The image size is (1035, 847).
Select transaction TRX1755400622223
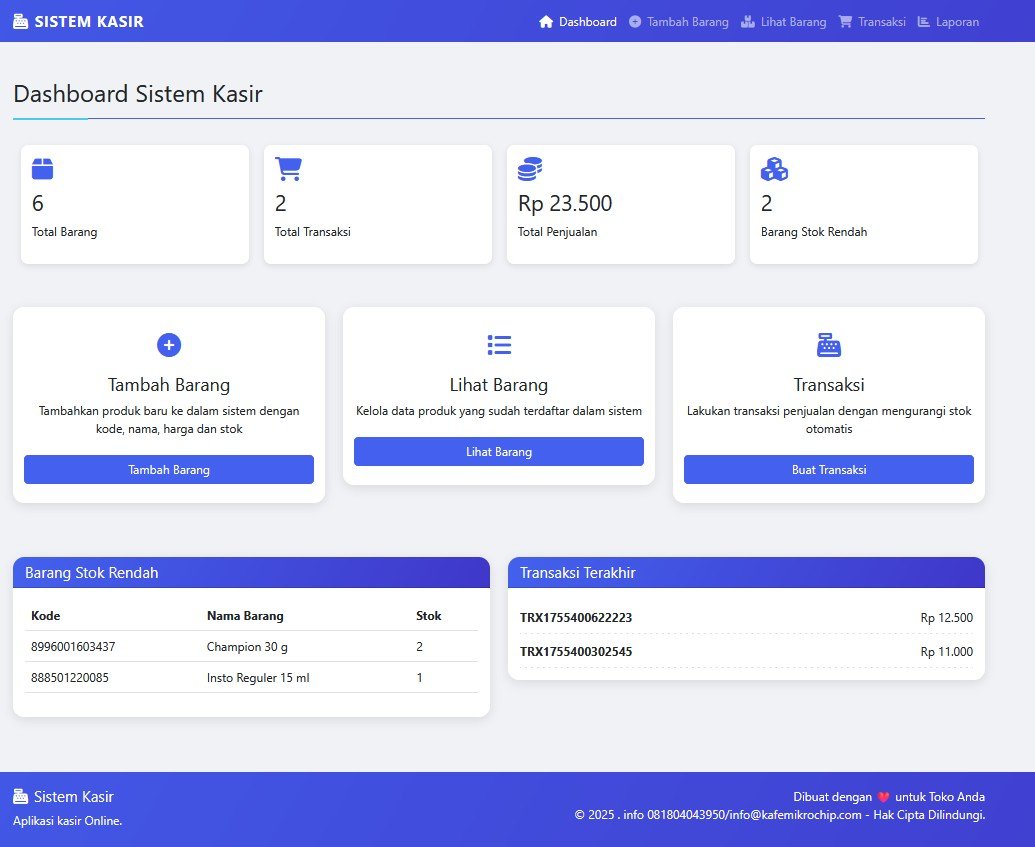click(x=576, y=618)
